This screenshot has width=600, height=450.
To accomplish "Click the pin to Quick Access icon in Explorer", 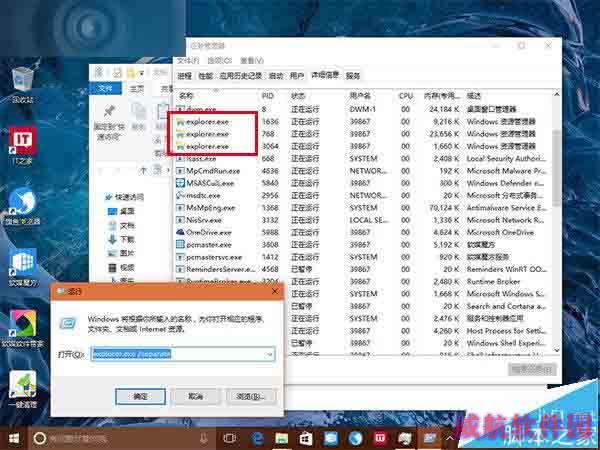I will (x=109, y=111).
